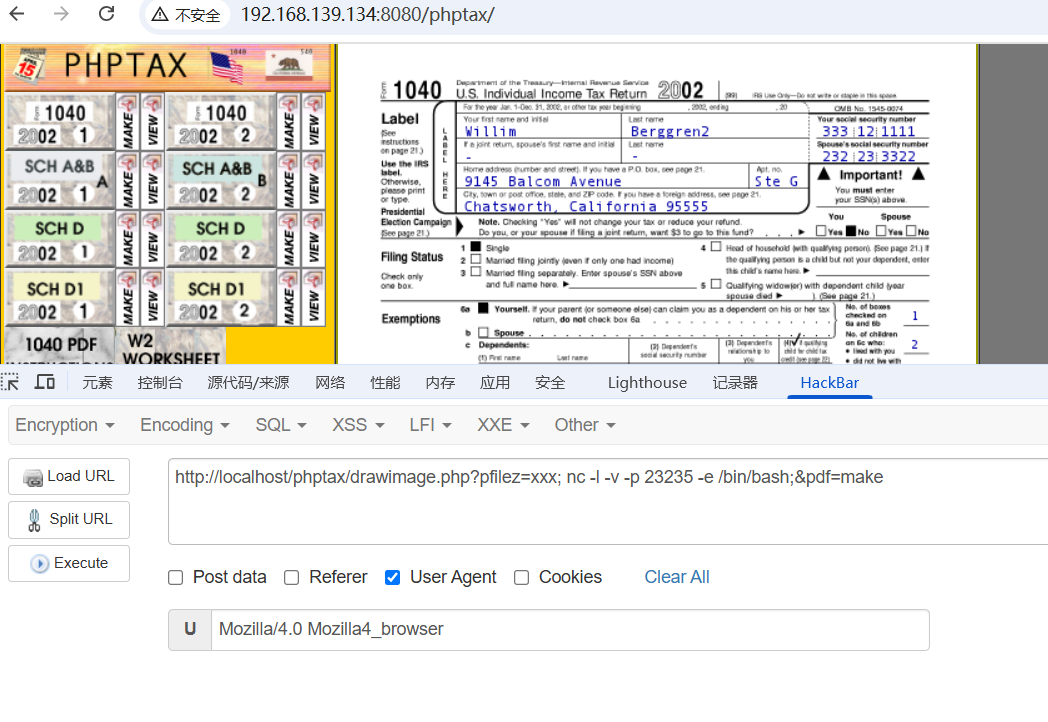
Task: Click VIEW beside SCH D form 1
Action: tap(152, 239)
